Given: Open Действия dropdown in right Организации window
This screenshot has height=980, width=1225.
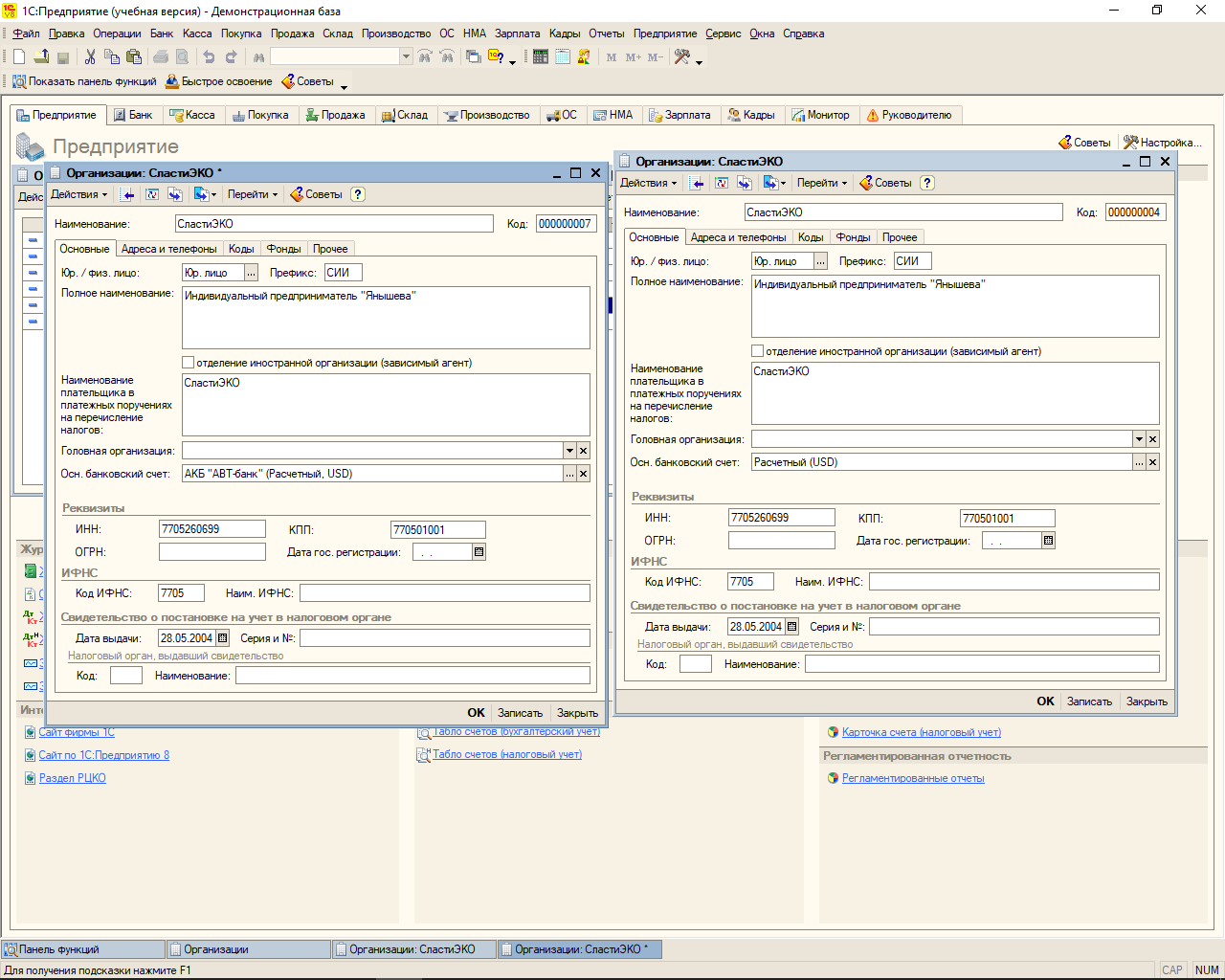Looking at the screenshot, I should click(x=648, y=183).
